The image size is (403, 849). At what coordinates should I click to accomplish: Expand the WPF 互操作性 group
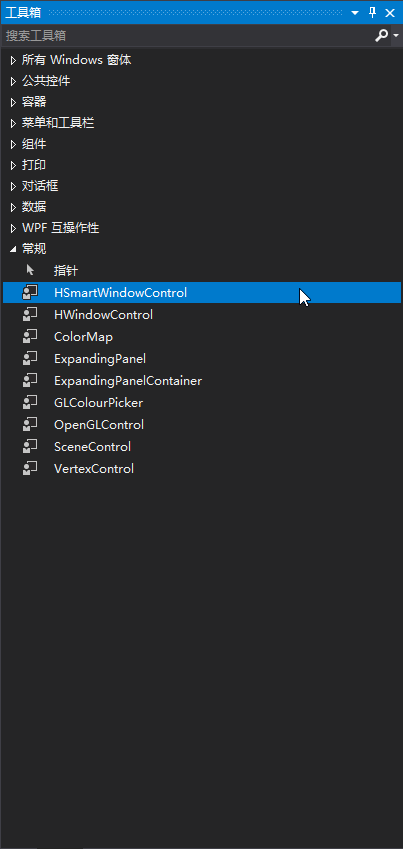click(14, 228)
